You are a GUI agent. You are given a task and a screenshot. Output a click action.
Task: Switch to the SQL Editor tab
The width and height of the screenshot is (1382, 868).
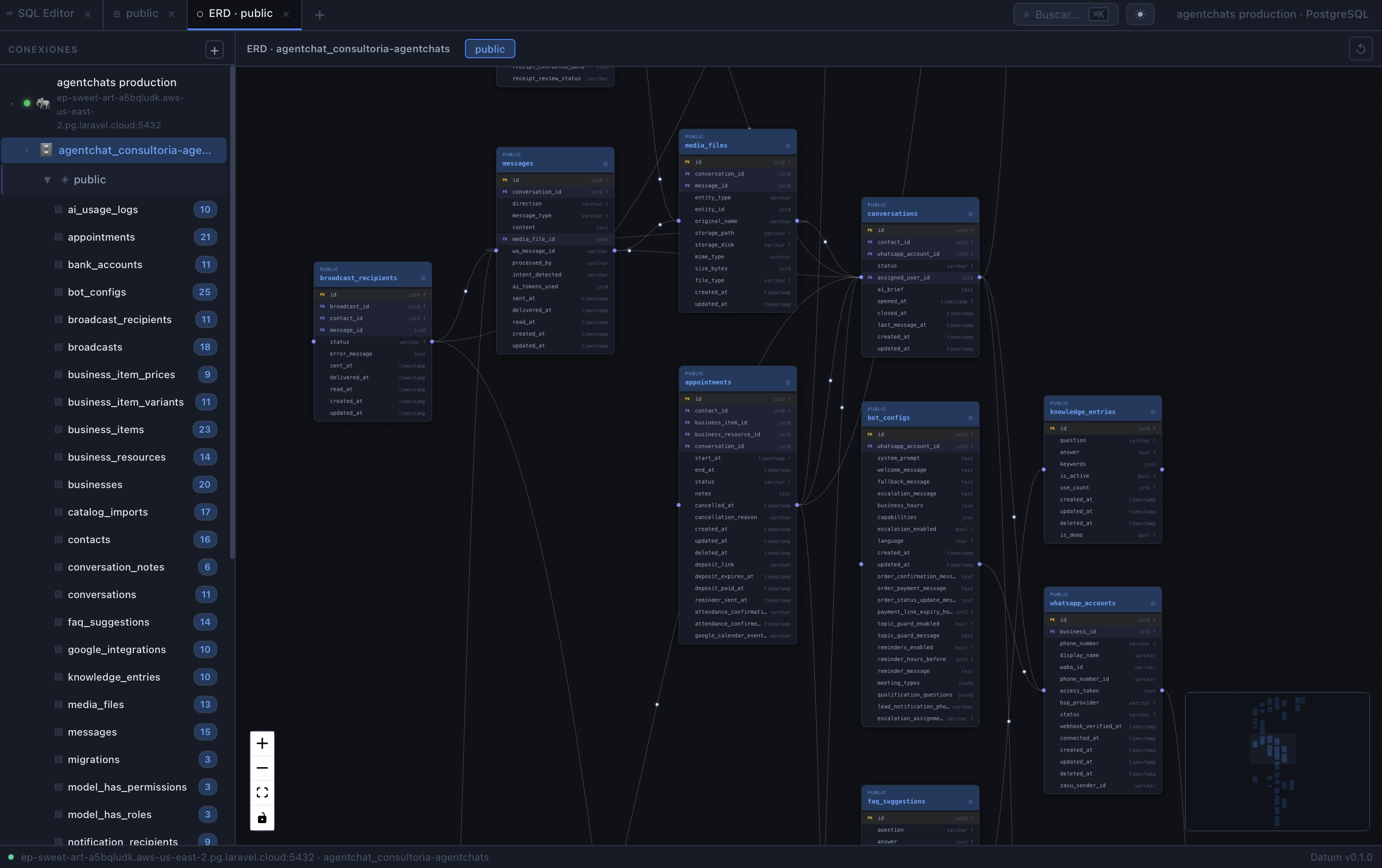(x=46, y=14)
